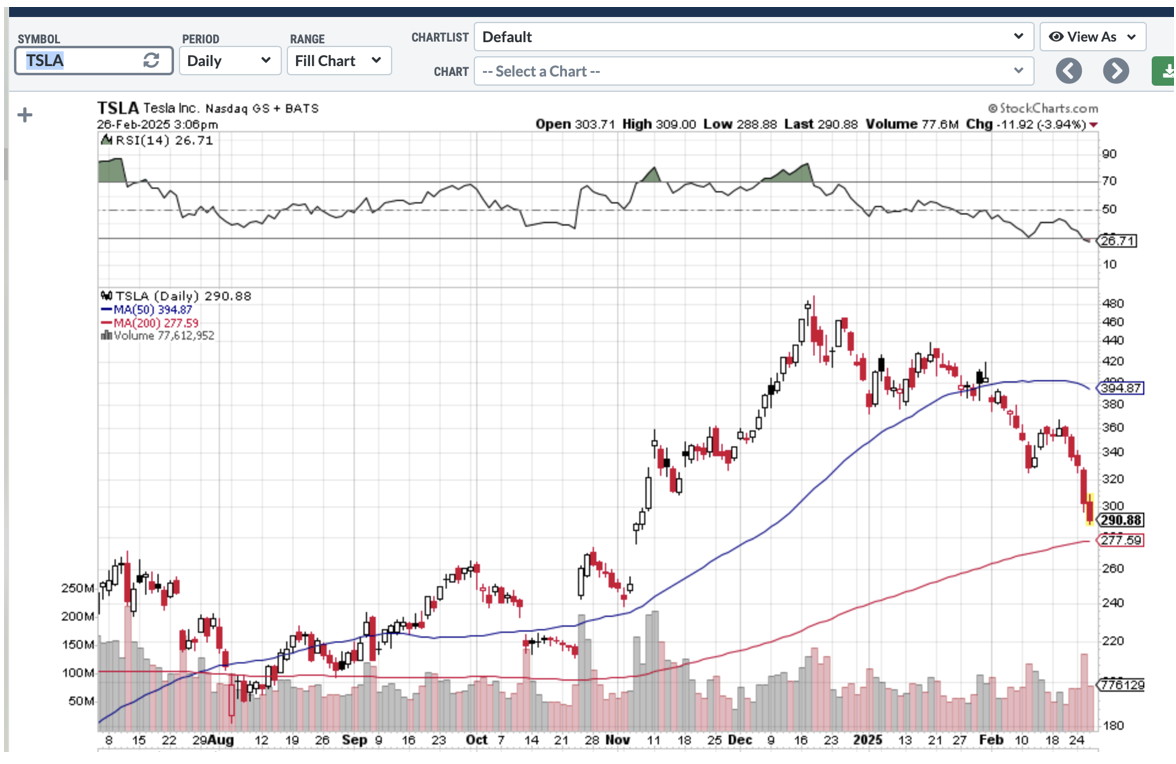This screenshot has width=1176, height=764.
Task: Click the plus icon left of chart
Action: click(25, 115)
